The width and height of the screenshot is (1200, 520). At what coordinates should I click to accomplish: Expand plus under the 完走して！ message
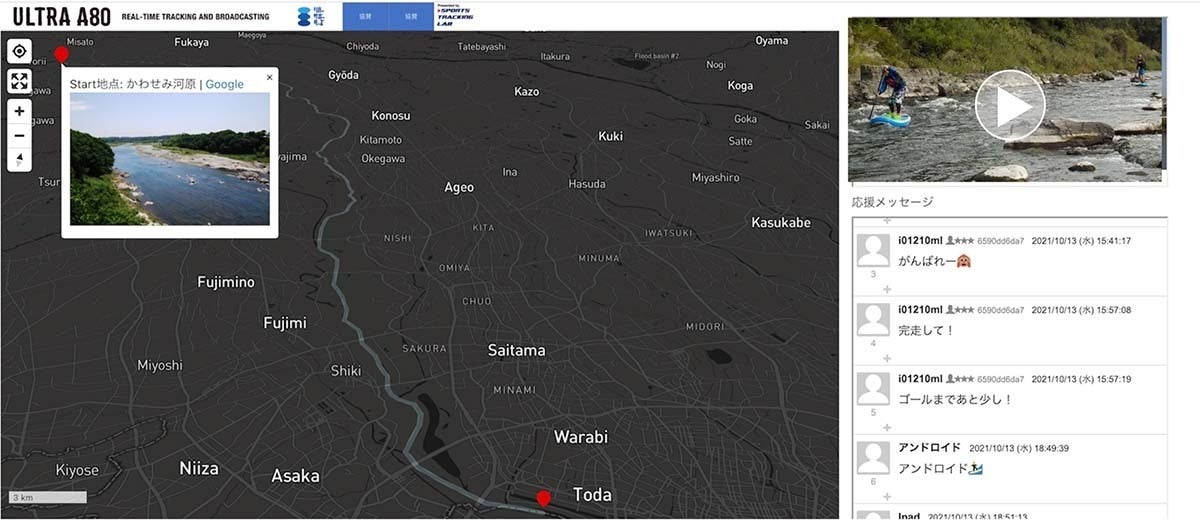pos(886,358)
